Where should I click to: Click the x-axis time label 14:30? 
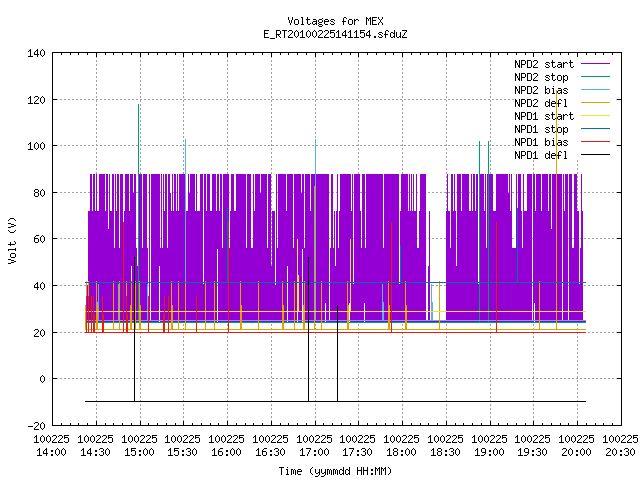pyautogui.click(x=95, y=453)
